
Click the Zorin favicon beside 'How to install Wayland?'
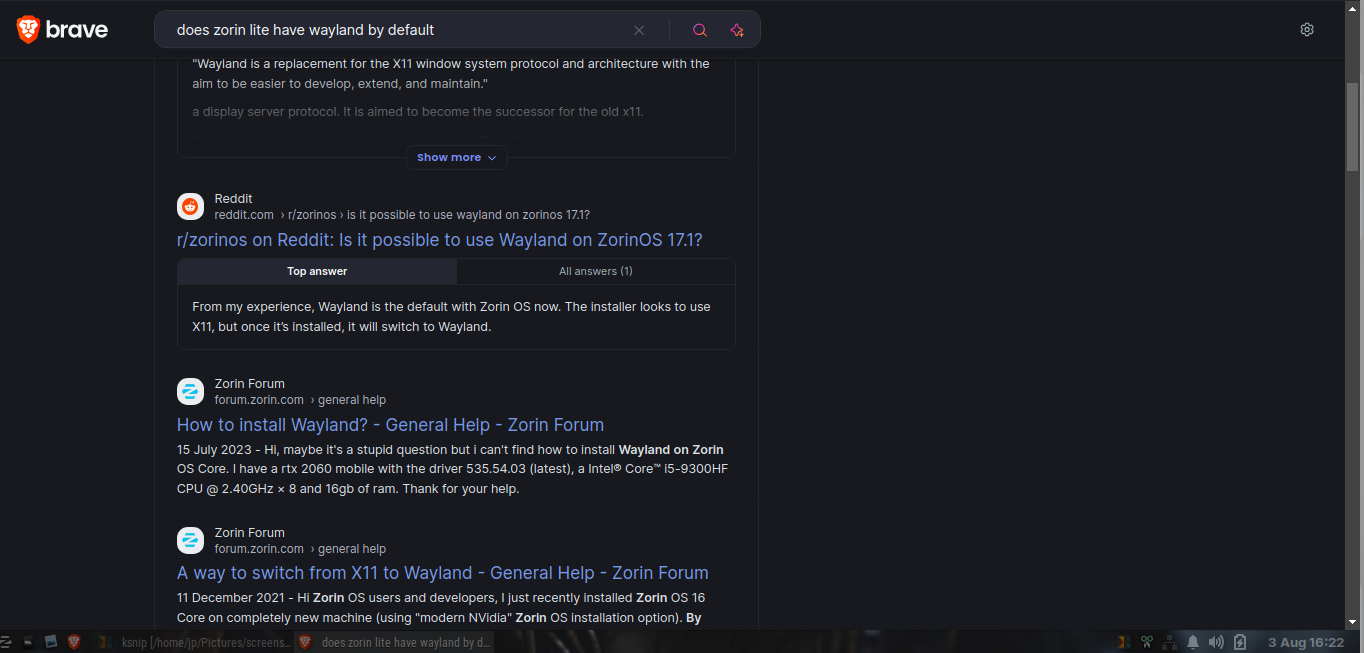(x=190, y=392)
